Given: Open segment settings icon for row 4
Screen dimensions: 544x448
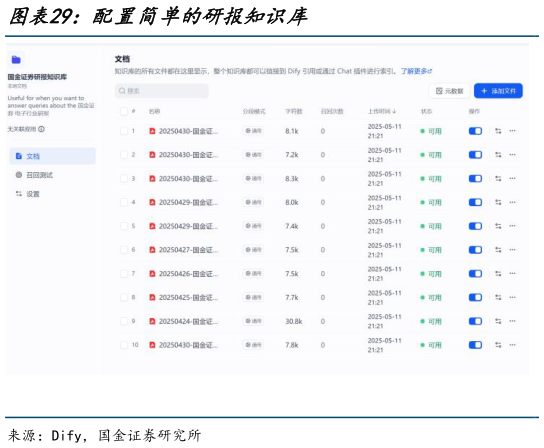Looking at the screenshot, I should tap(498, 202).
